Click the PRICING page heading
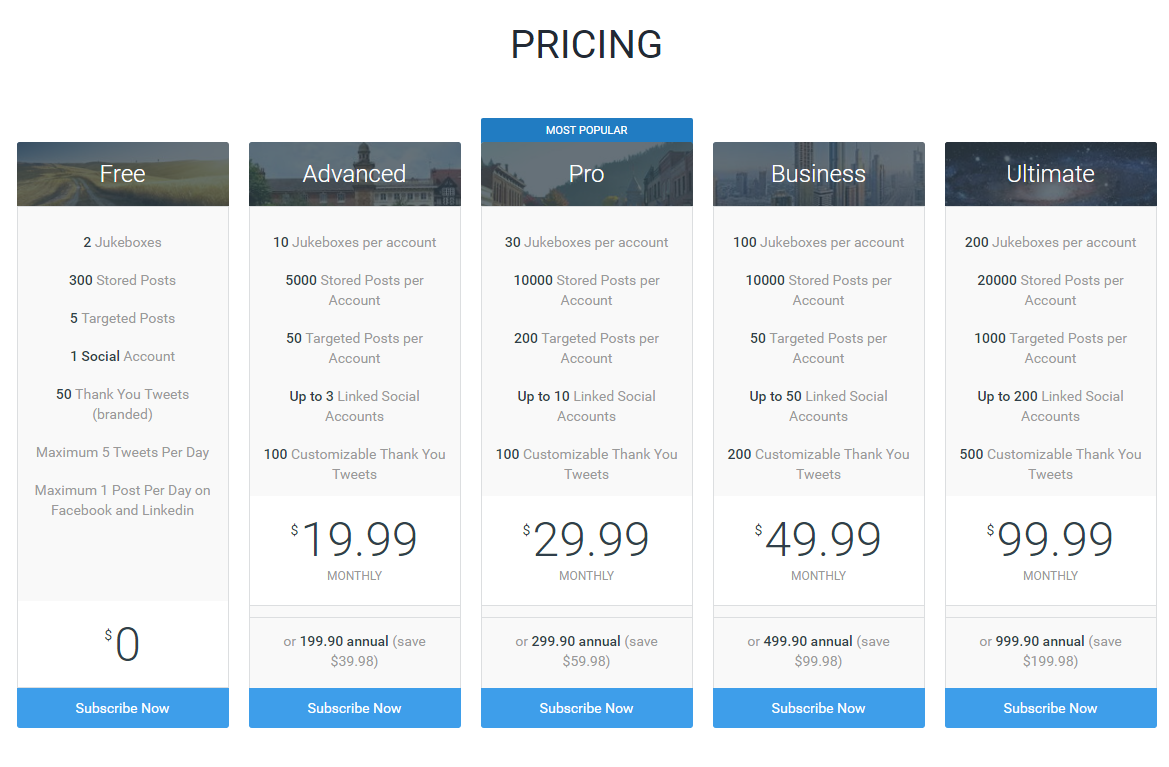1169x767 pixels. [586, 45]
